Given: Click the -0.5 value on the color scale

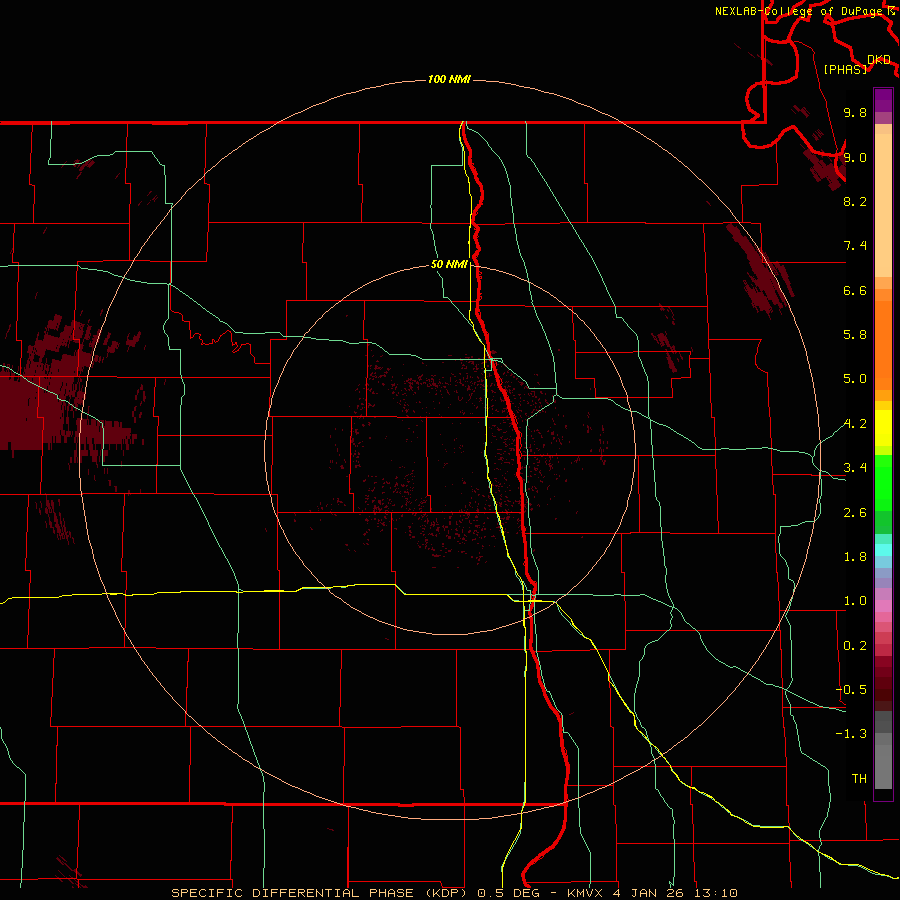Looking at the screenshot, I should pyautogui.click(x=851, y=690).
